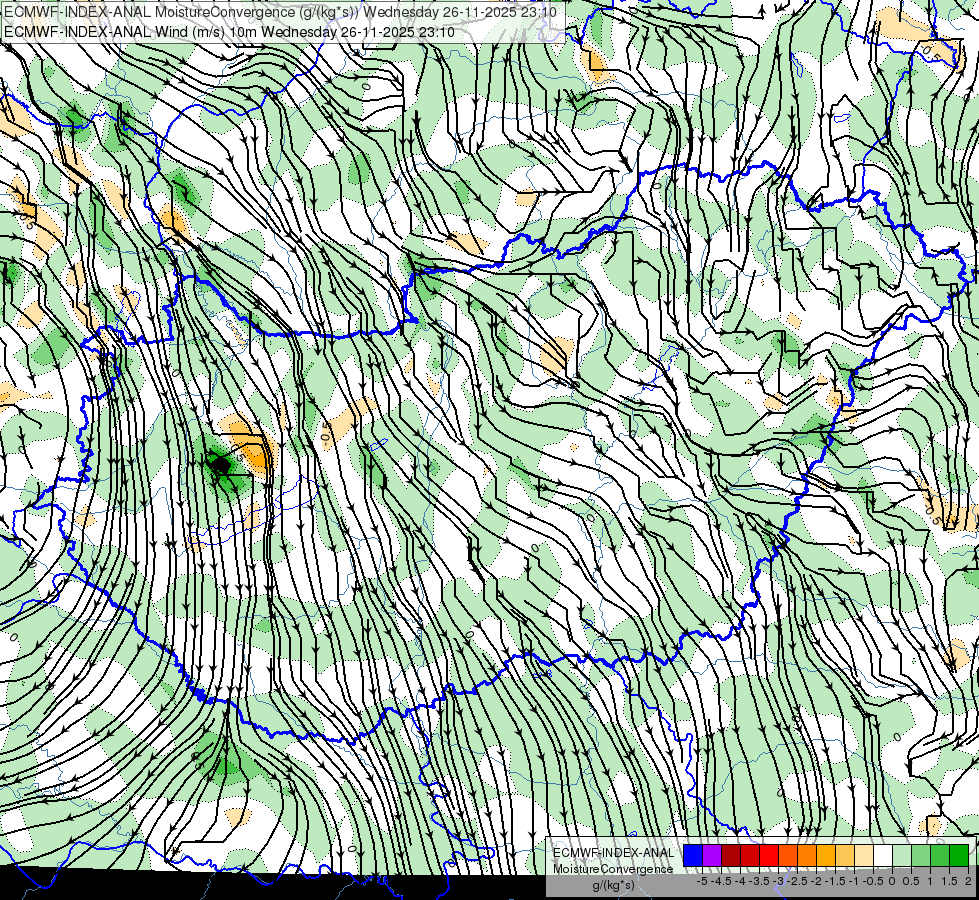Click the -3 legend tick label
Image resolution: width=979 pixels, height=900 pixels.
tap(779, 881)
